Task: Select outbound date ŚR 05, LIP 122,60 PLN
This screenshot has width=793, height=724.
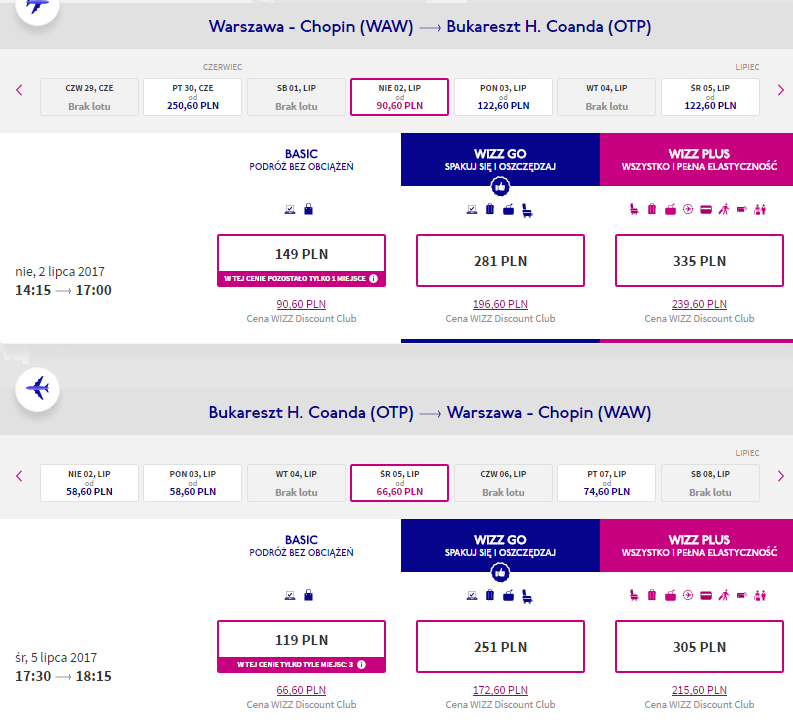Action: [710, 97]
